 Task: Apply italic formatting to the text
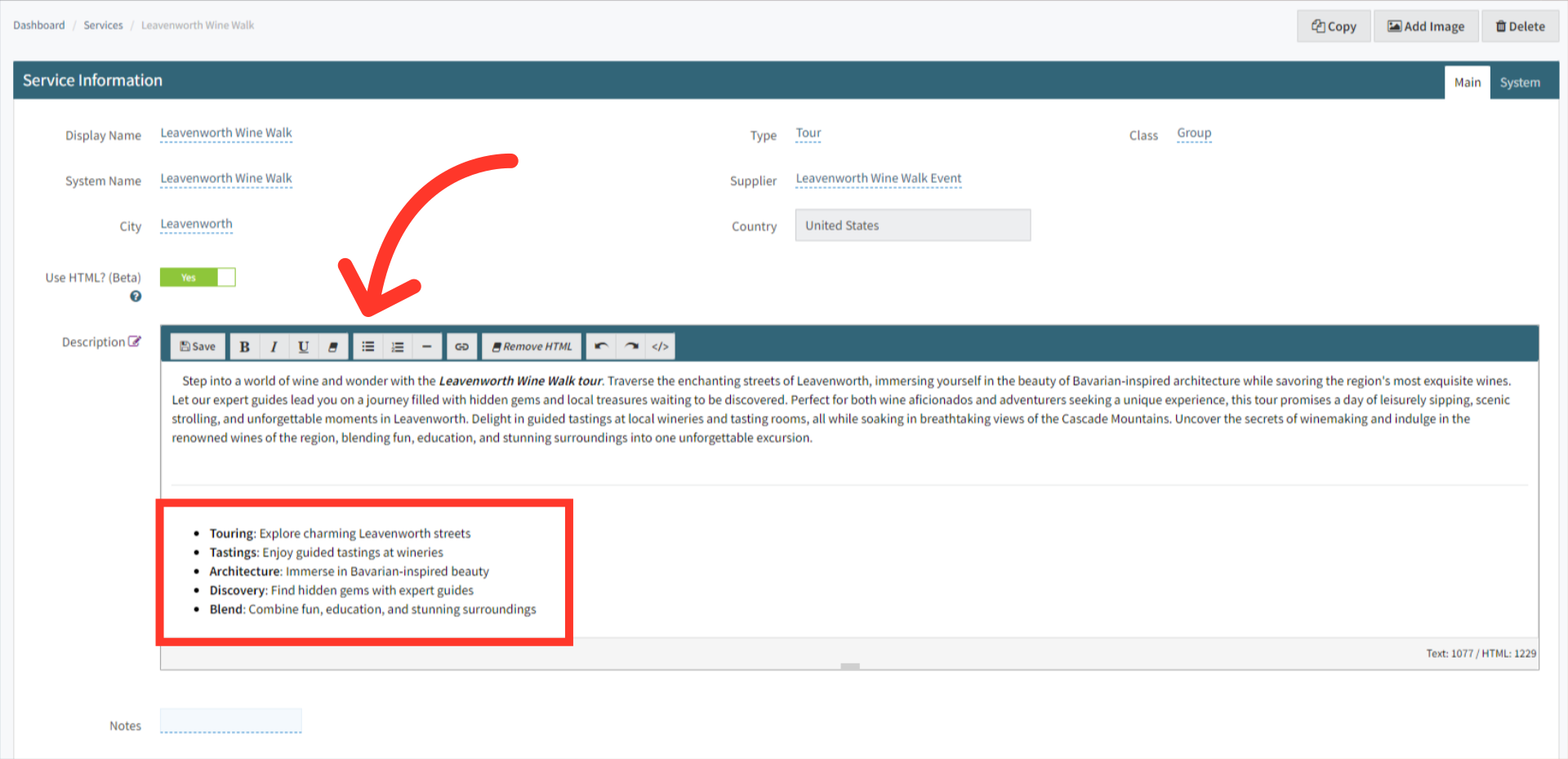coord(274,346)
